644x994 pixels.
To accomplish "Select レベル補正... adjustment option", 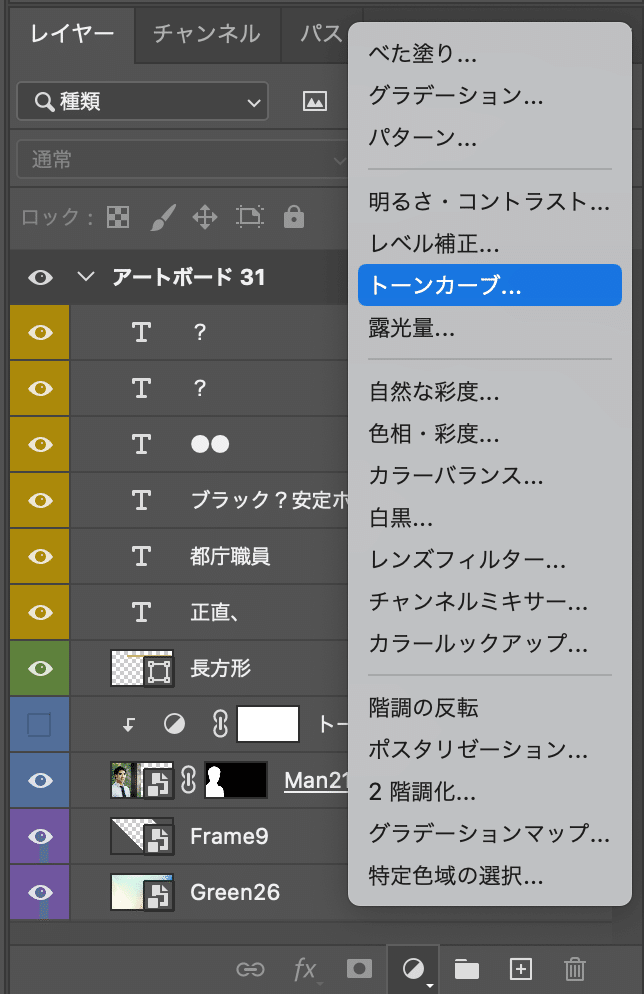I will click(434, 243).
